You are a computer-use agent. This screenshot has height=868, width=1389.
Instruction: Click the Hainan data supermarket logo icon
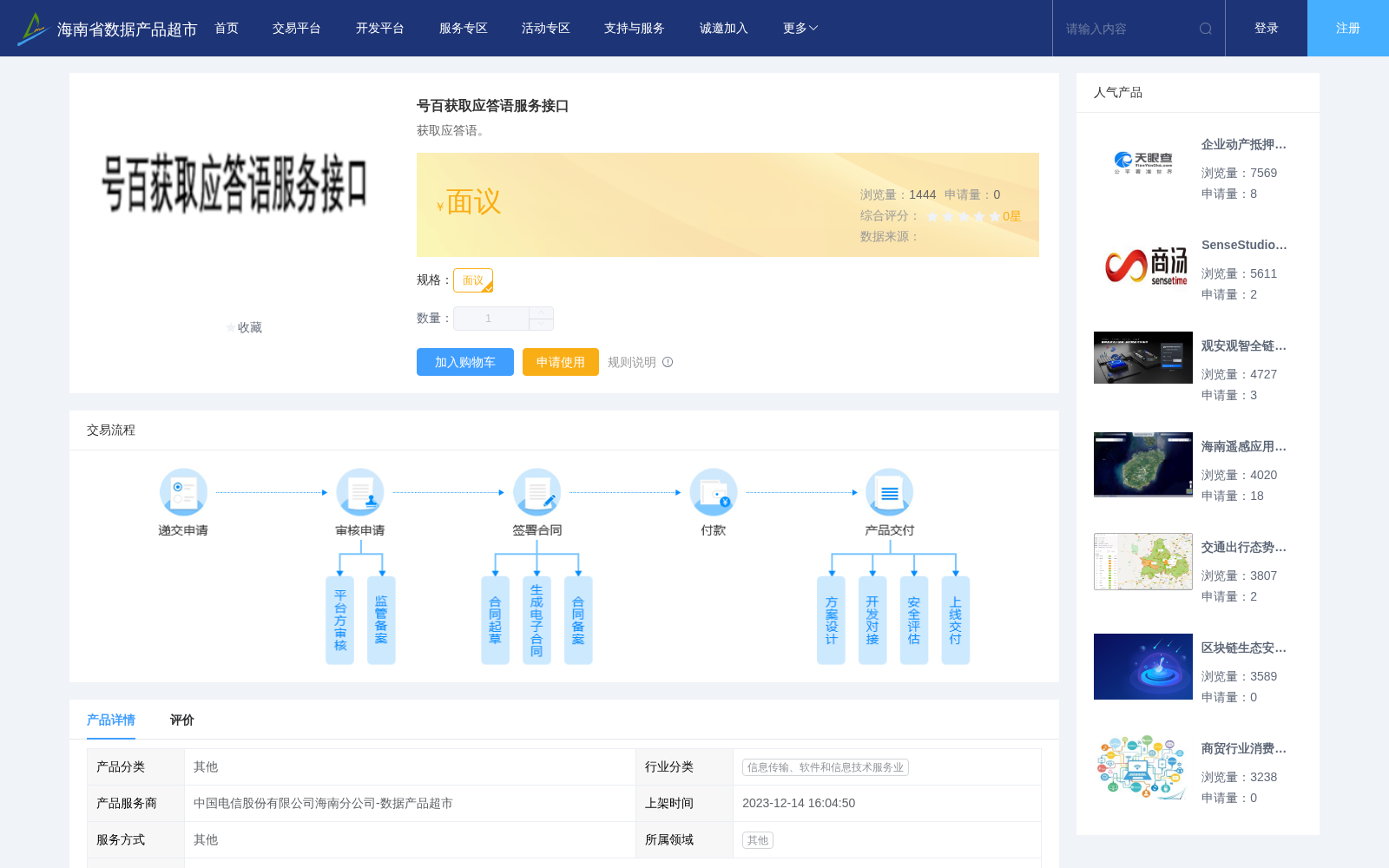click(33, 29)
